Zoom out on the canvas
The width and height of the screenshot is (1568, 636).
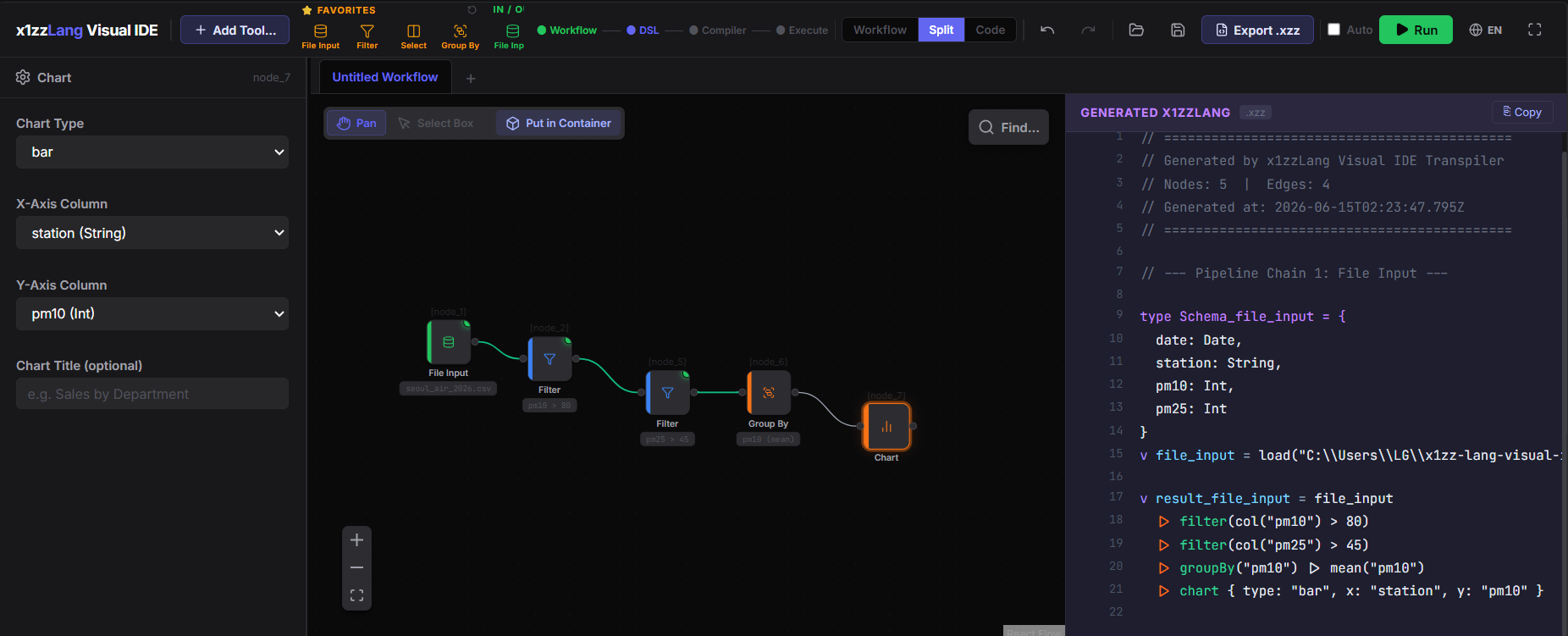[356, 567]
